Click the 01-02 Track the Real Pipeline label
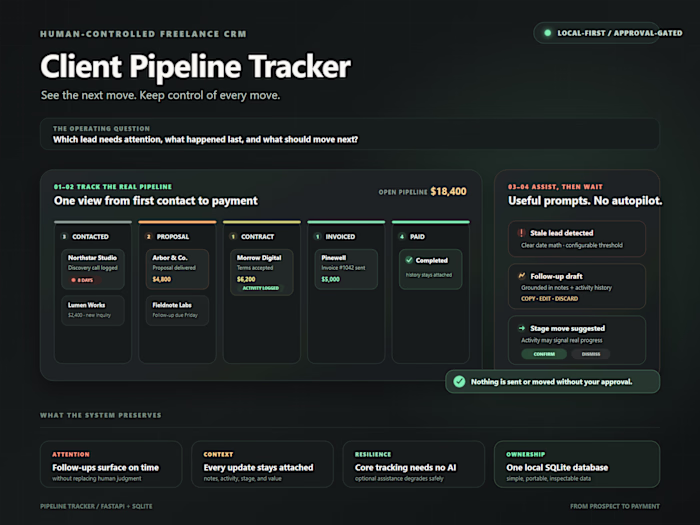The width and height of the screenshot is (700, 525). (112, 187)
